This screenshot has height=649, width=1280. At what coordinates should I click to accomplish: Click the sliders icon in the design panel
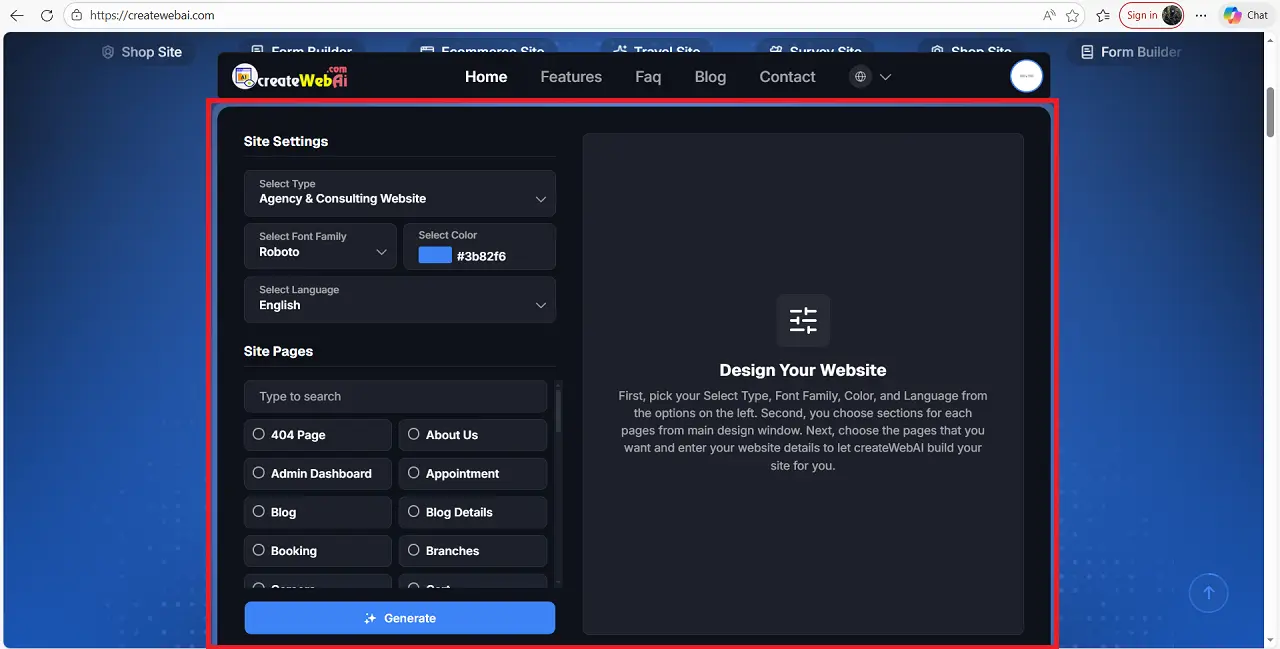click(x=803, y=320)
